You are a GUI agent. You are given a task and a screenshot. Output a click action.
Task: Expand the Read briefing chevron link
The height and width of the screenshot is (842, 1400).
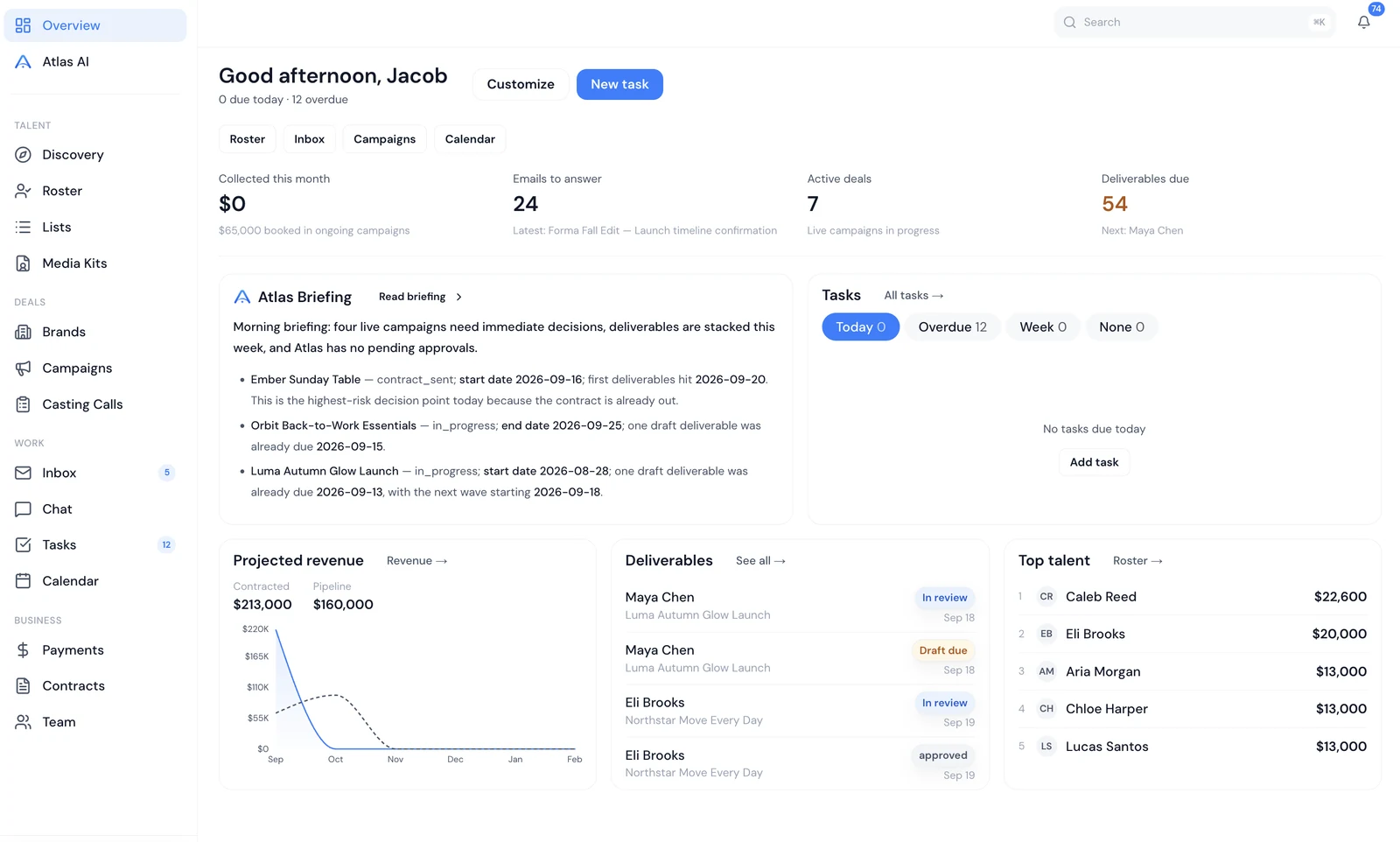(x=421, y=297)
